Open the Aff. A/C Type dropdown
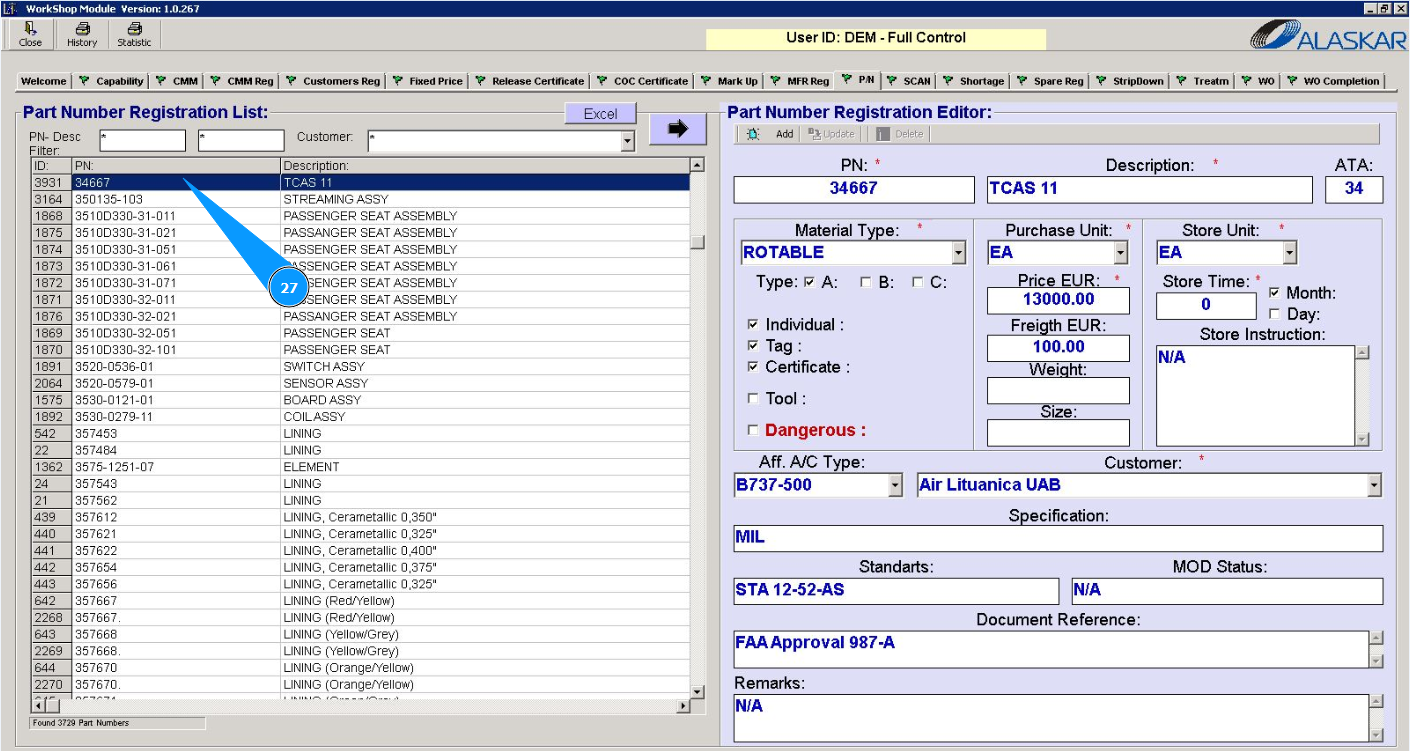This screenshot has height=751, width=1410. click(x=894, y=486)
